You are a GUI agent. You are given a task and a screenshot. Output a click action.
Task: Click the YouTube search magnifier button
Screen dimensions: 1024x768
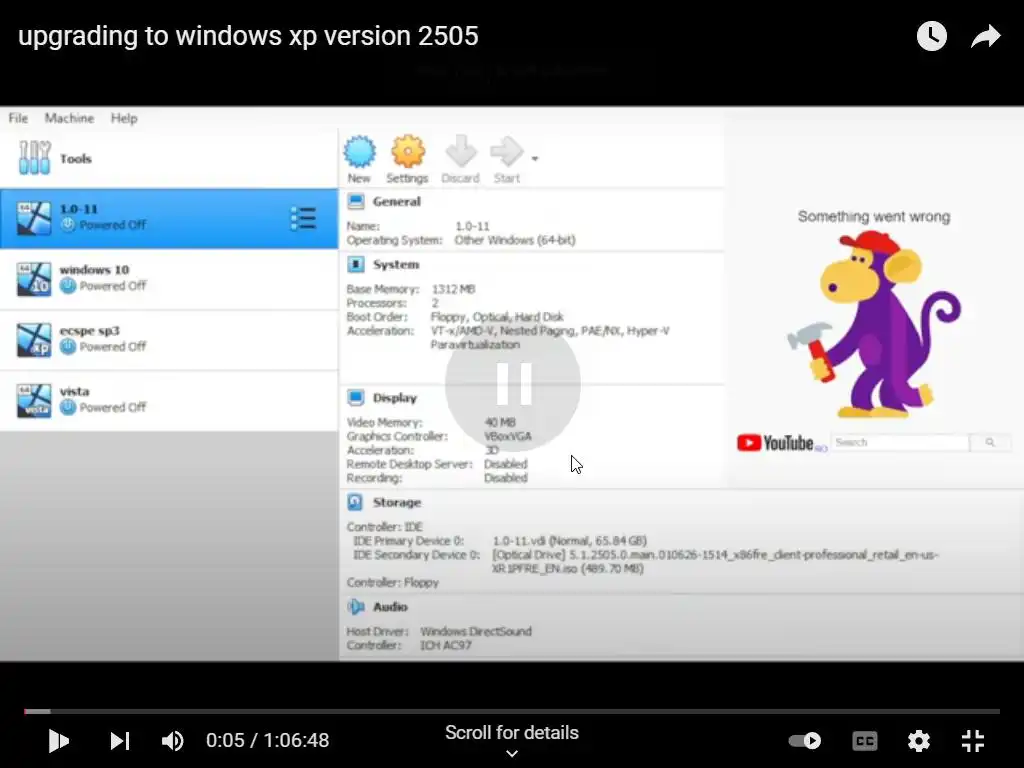[990, 443]
